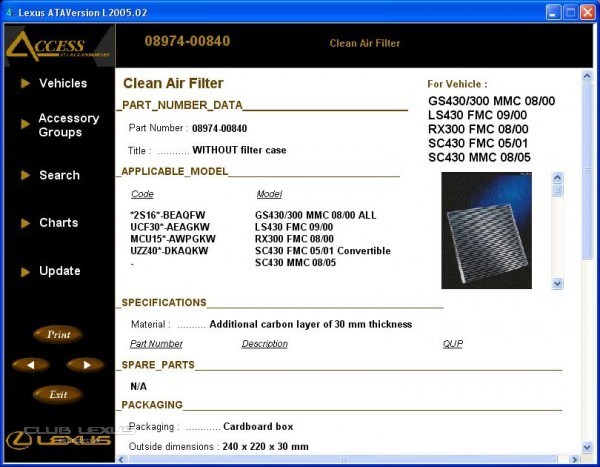Click the arrow icon beside Search
600x467 pixels.
25,175
